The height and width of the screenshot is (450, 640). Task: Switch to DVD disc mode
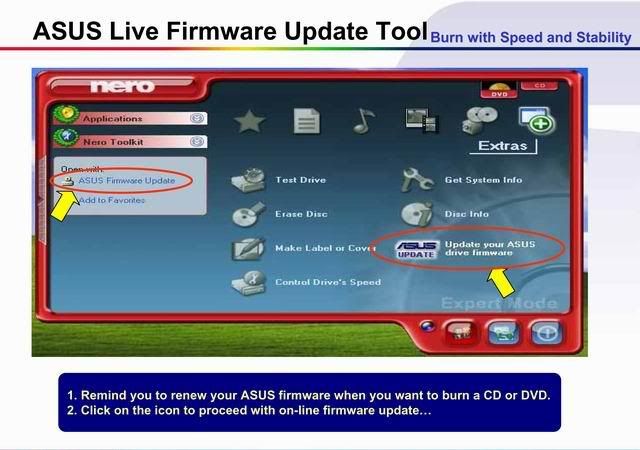[498, 89]
